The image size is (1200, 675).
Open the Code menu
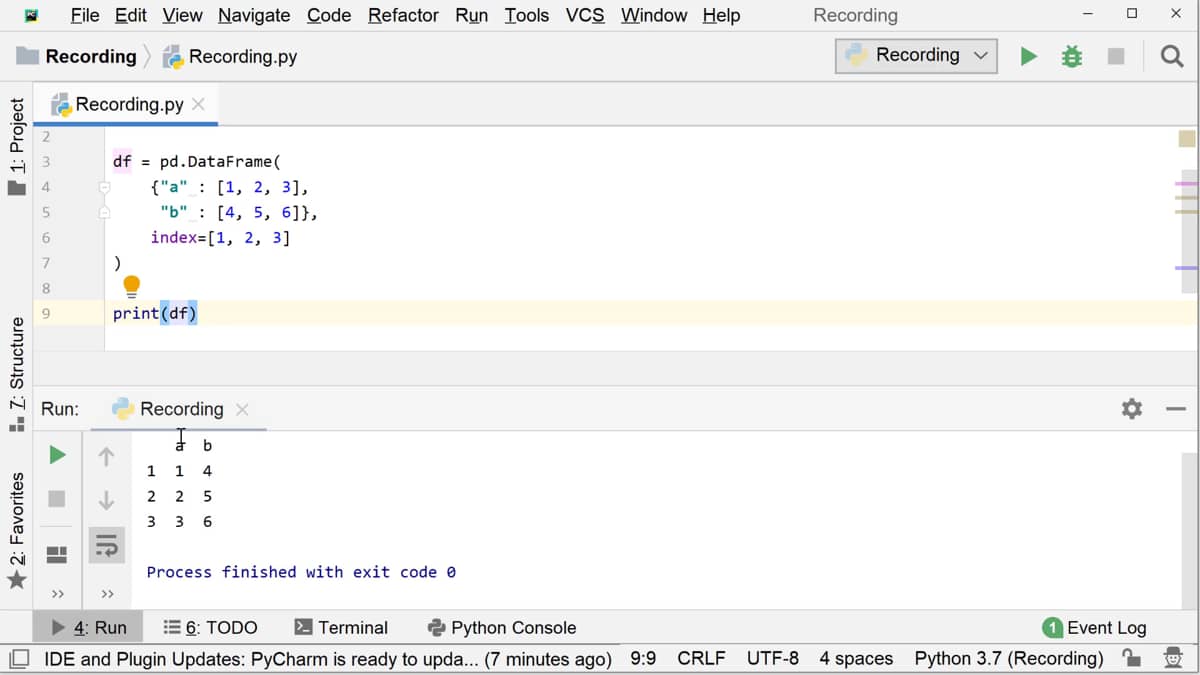point(329,15)
